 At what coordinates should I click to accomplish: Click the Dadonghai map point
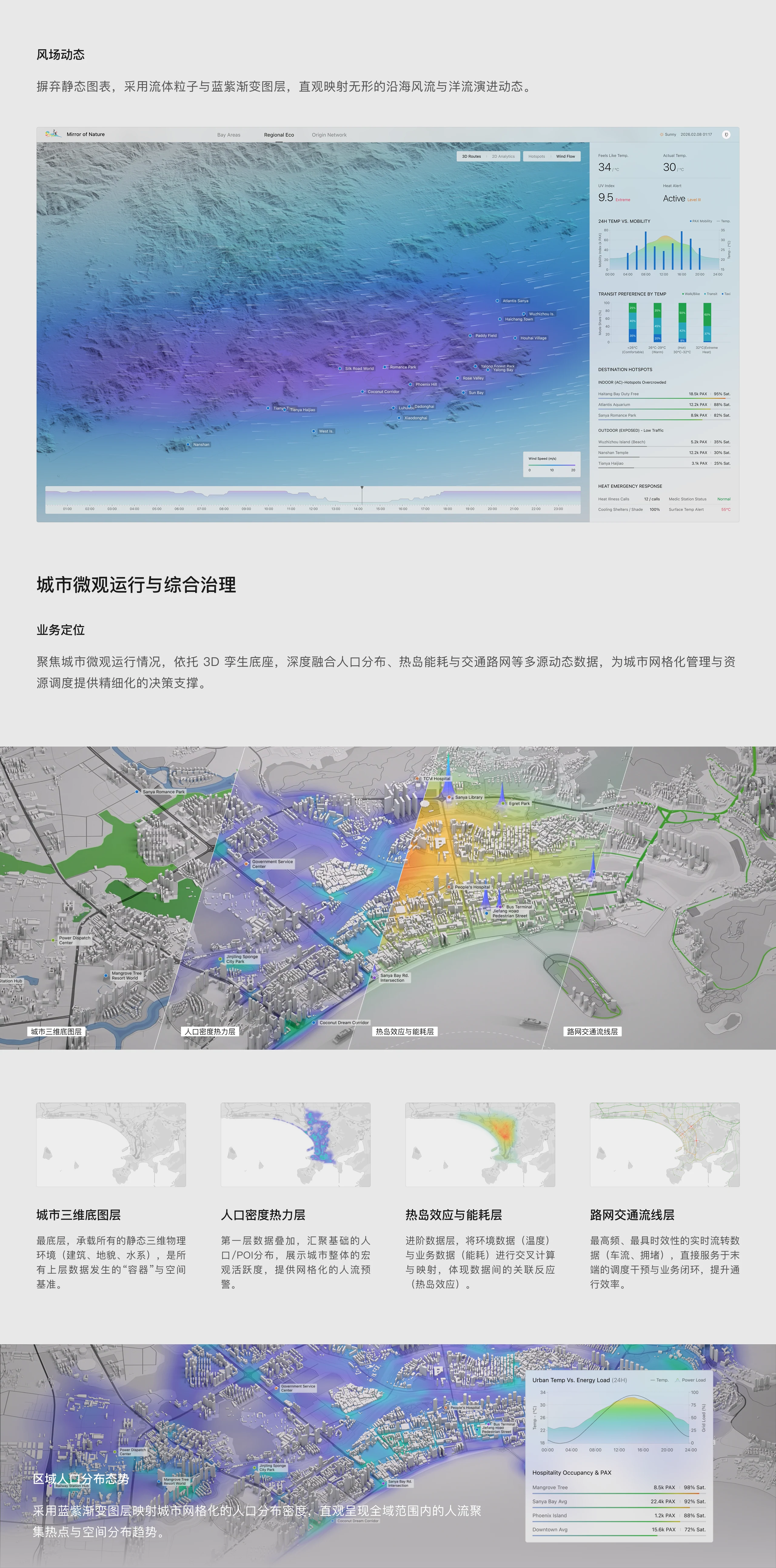click(x=410, y=406)
